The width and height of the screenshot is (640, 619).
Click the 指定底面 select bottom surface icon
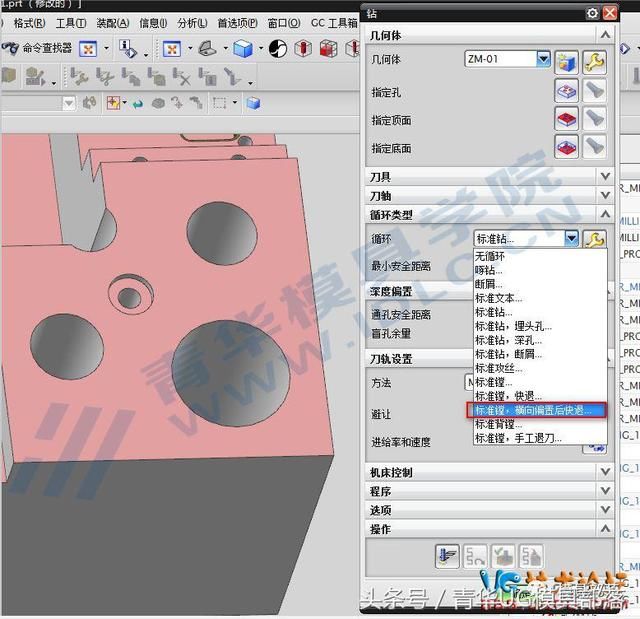(567, 146)
